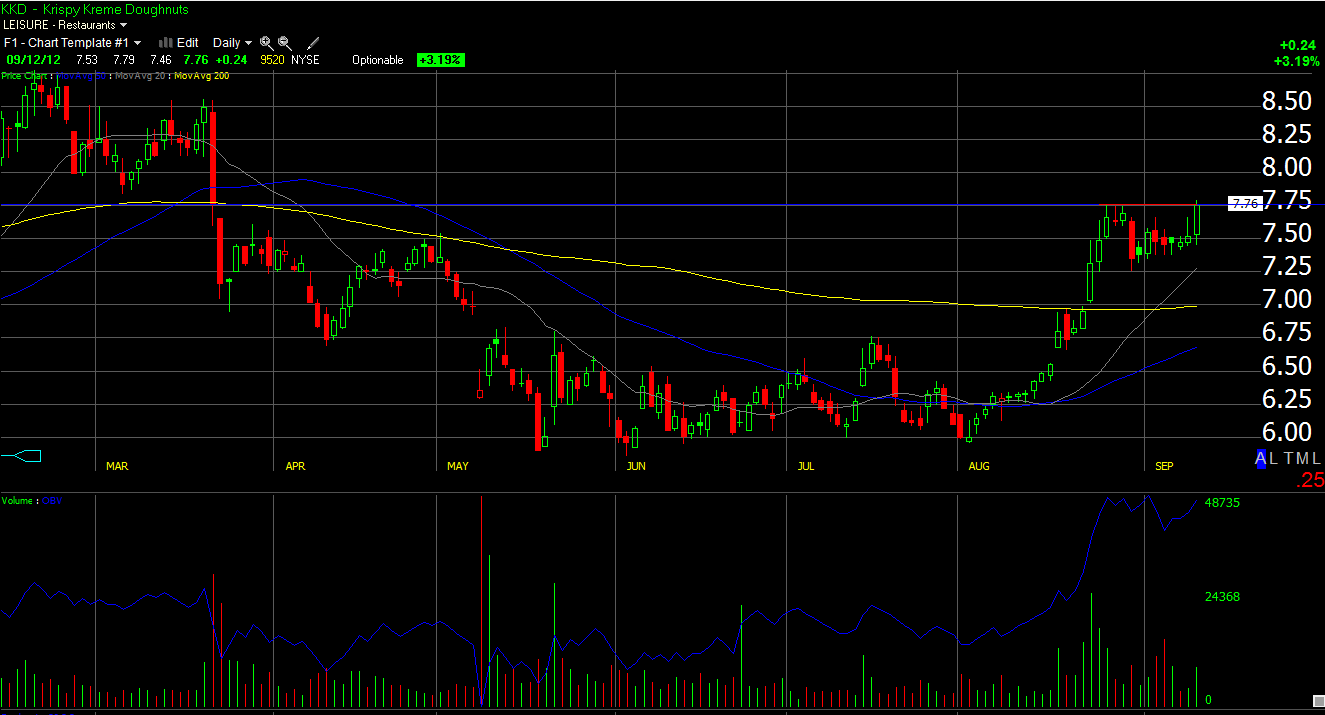This screenshot has height=715, width=1325.
Task: Click the AUG month label
Action: point(979,467)
